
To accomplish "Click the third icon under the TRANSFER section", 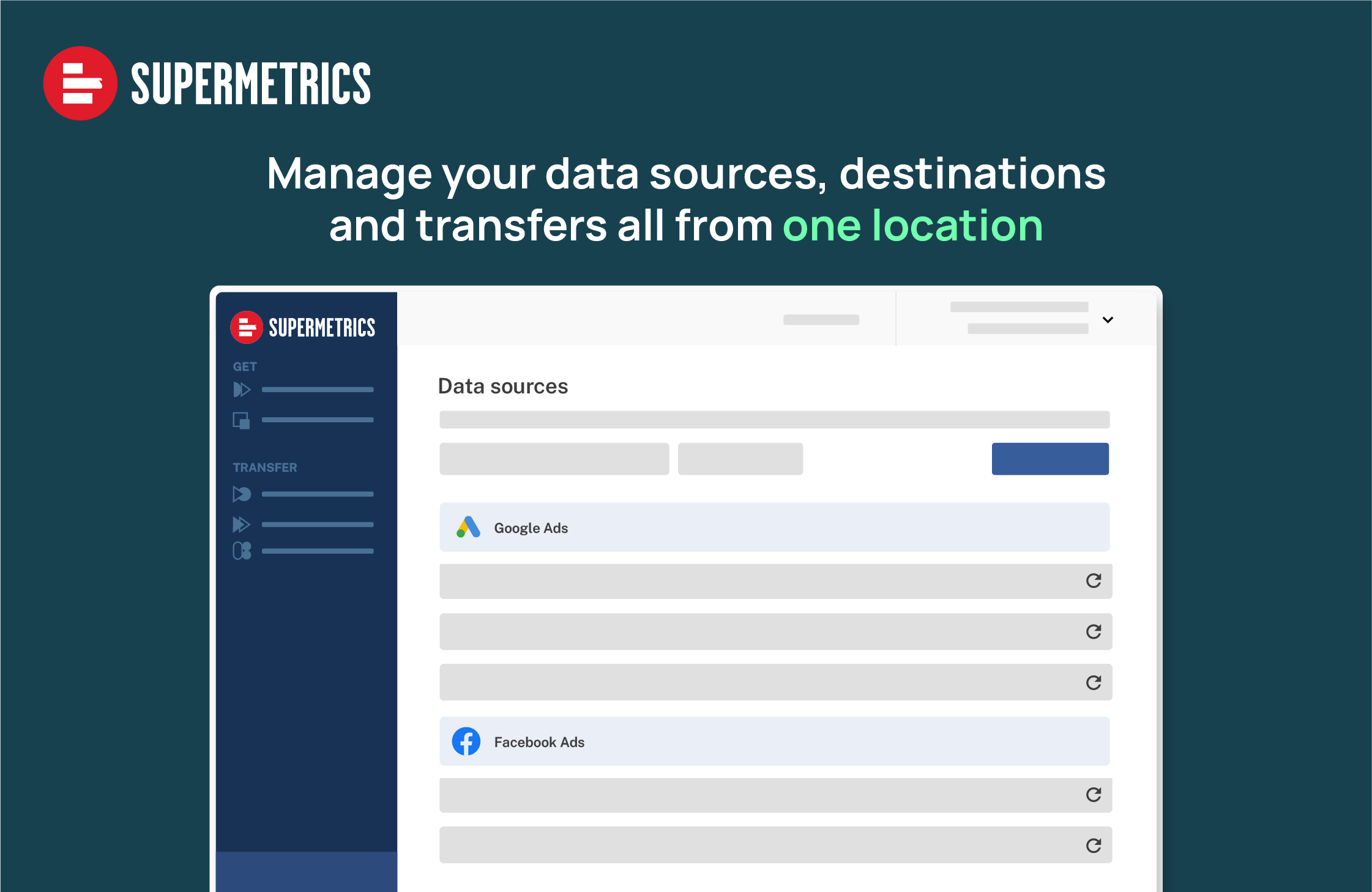I will pyautogui.click(x=242, y=551).
